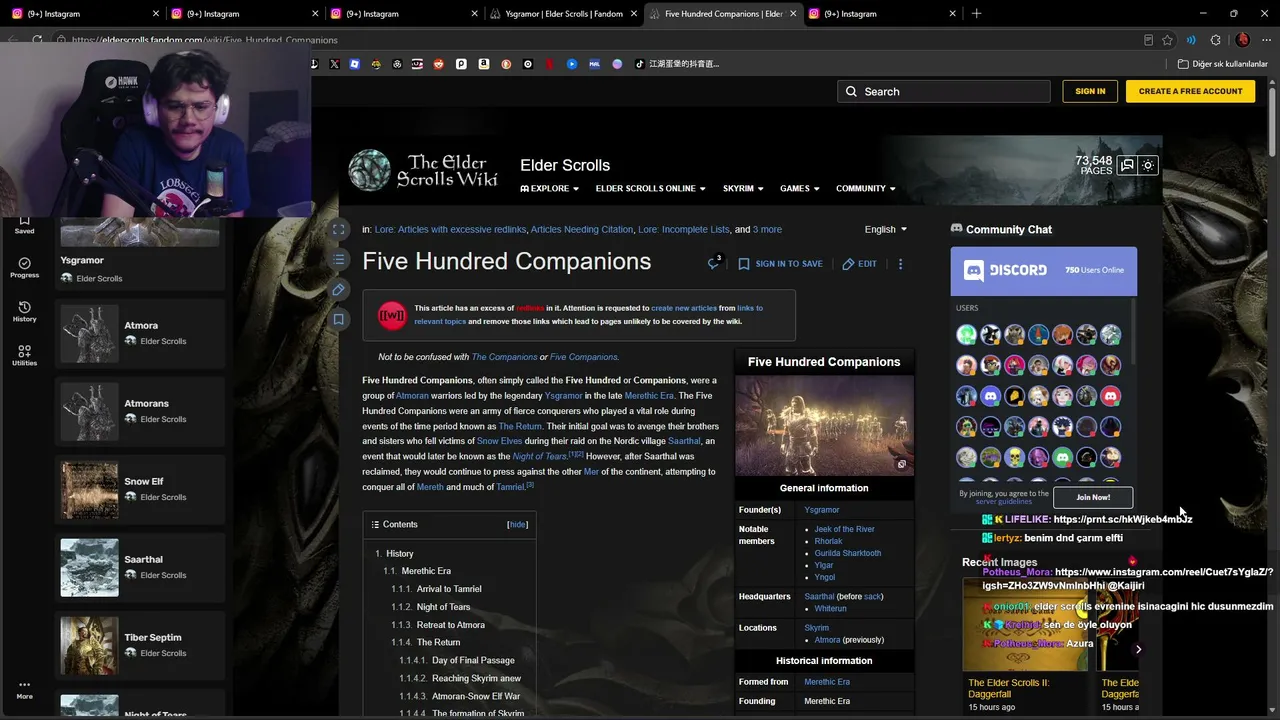Open the 'Diğer sık kullanılanlar' bookmarks folder
This screenshot has width=1280, height=720.
coord(1222,64)
